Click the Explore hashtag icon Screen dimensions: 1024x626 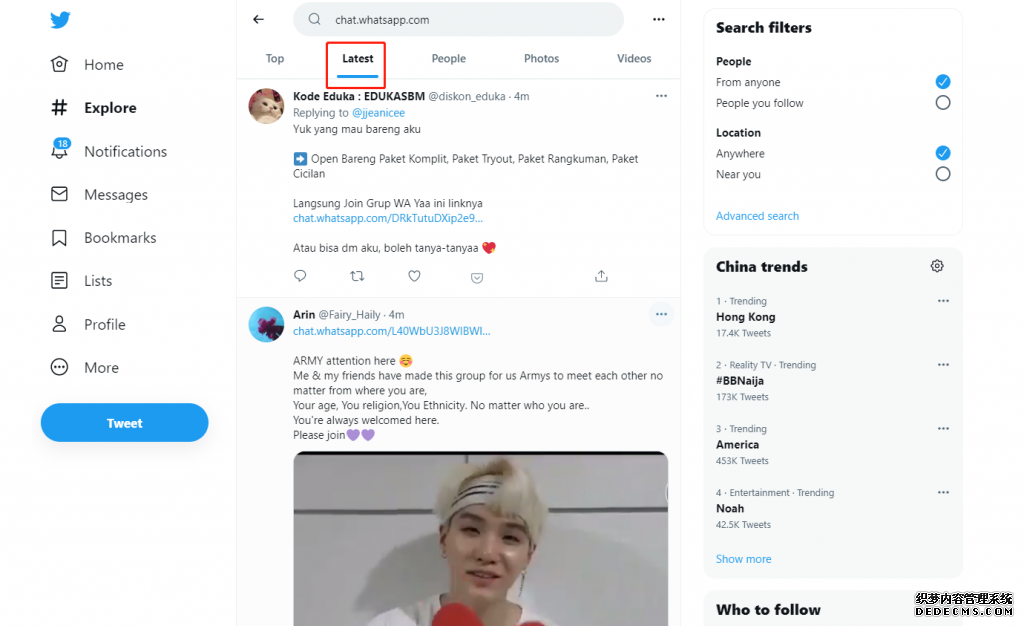[59, 107]
